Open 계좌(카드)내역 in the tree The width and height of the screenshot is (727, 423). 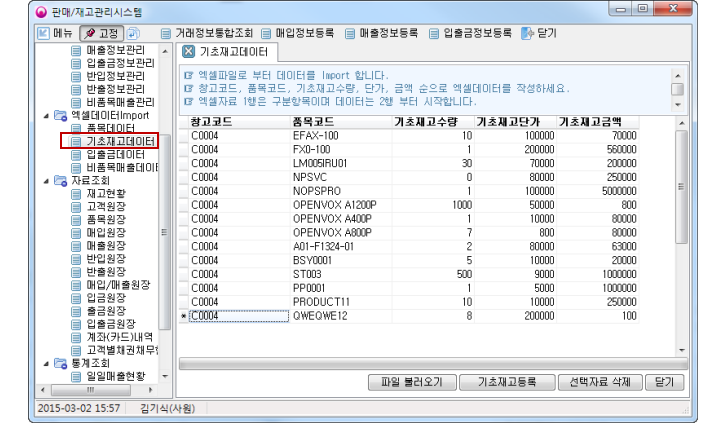(x=120, y=337)
